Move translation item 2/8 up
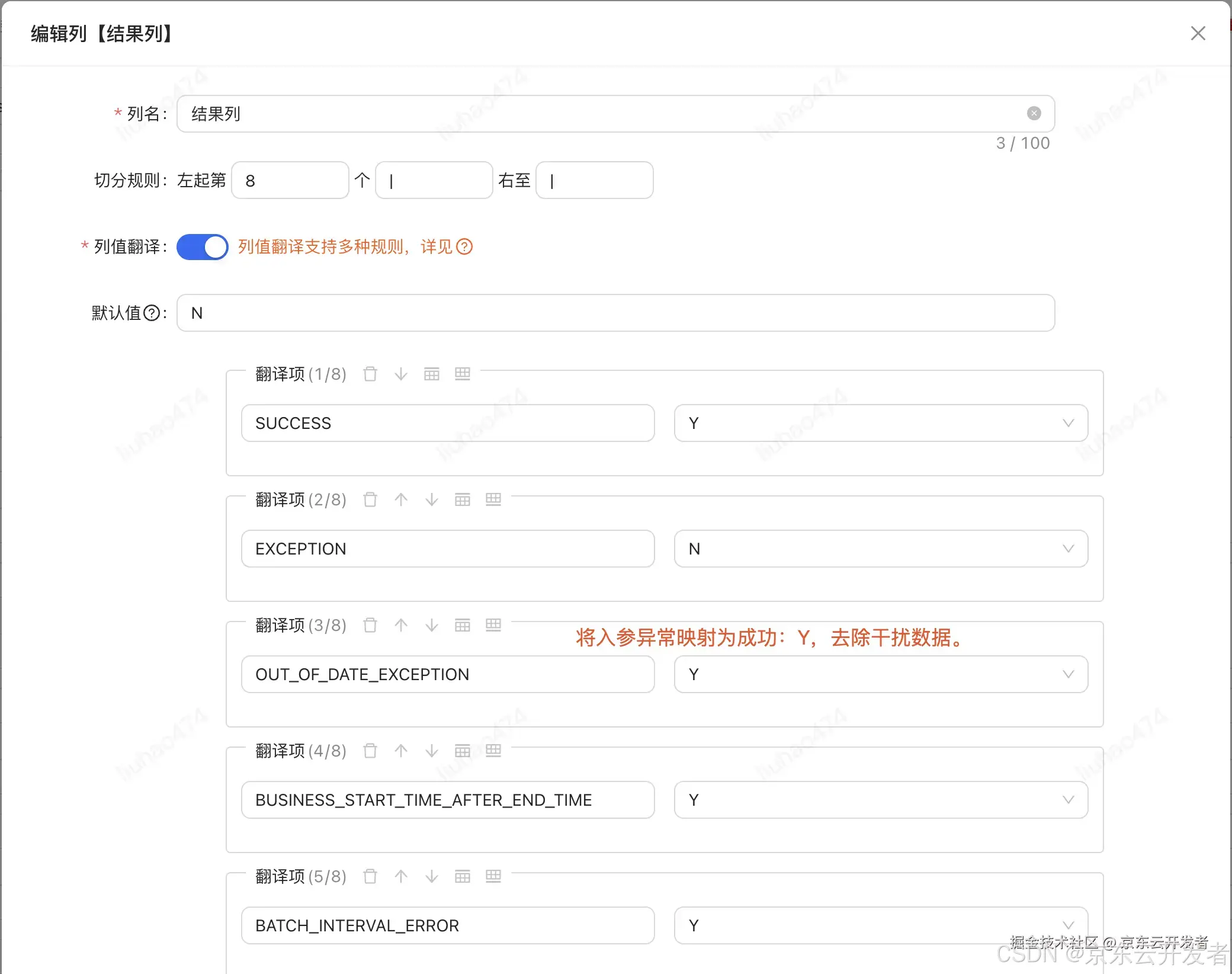This screenshot has height=974, width=1232. click(x=401, y=499)
